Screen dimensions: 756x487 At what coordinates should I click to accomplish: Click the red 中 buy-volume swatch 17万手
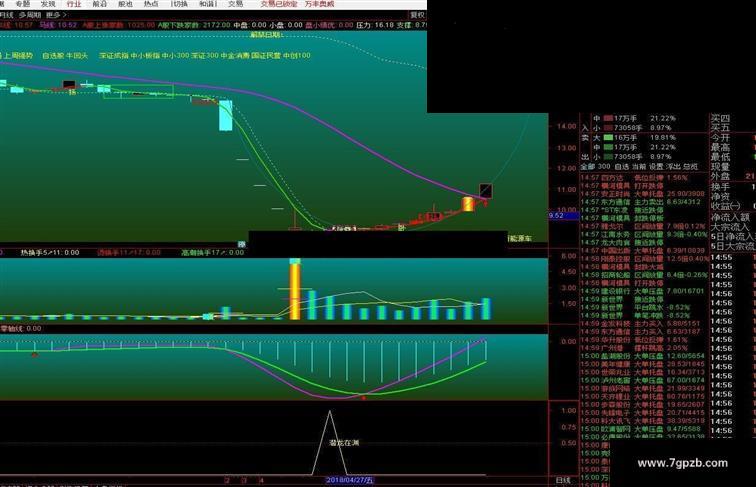(x=608, y=118)
